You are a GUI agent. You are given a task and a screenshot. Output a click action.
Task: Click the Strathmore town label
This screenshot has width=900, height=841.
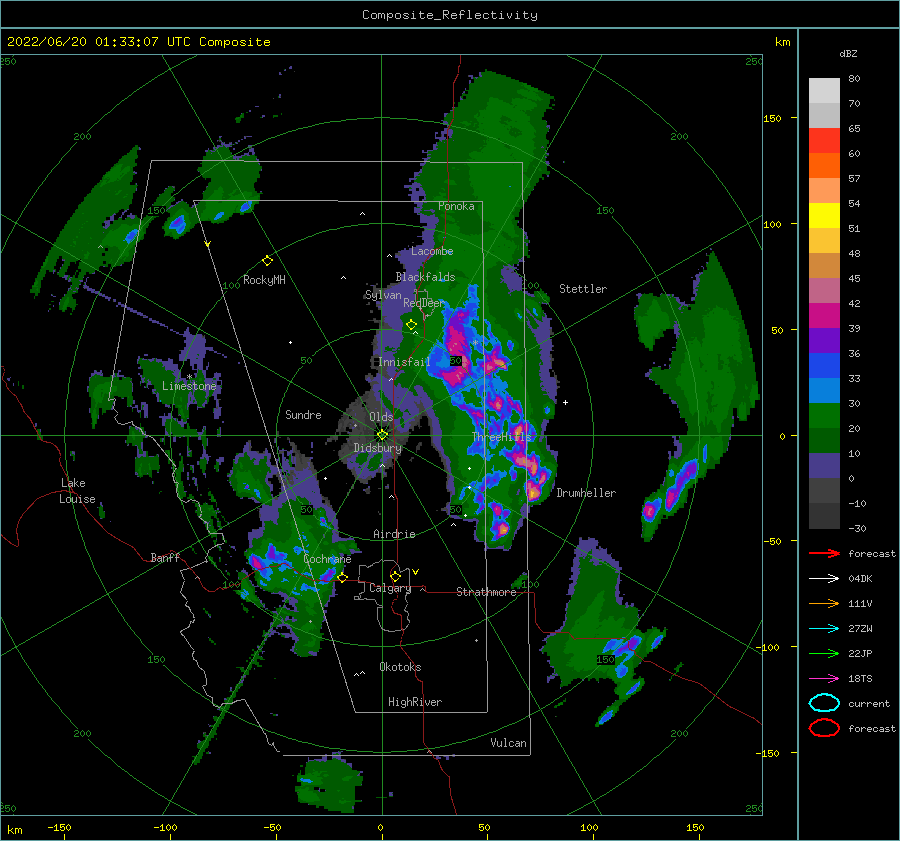(486, 592)
